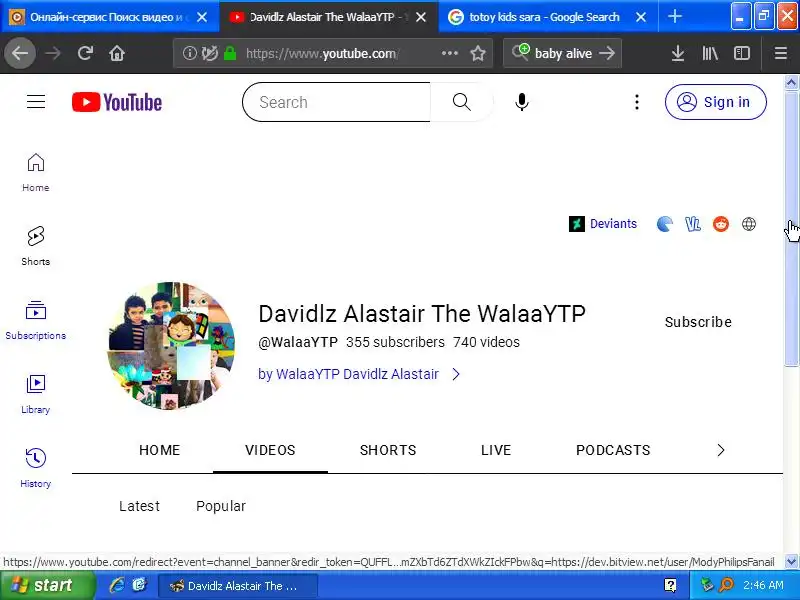
Task: Go to Home in the YouTube sidebar
Action: pyautogui.click(x=36, y=172)
